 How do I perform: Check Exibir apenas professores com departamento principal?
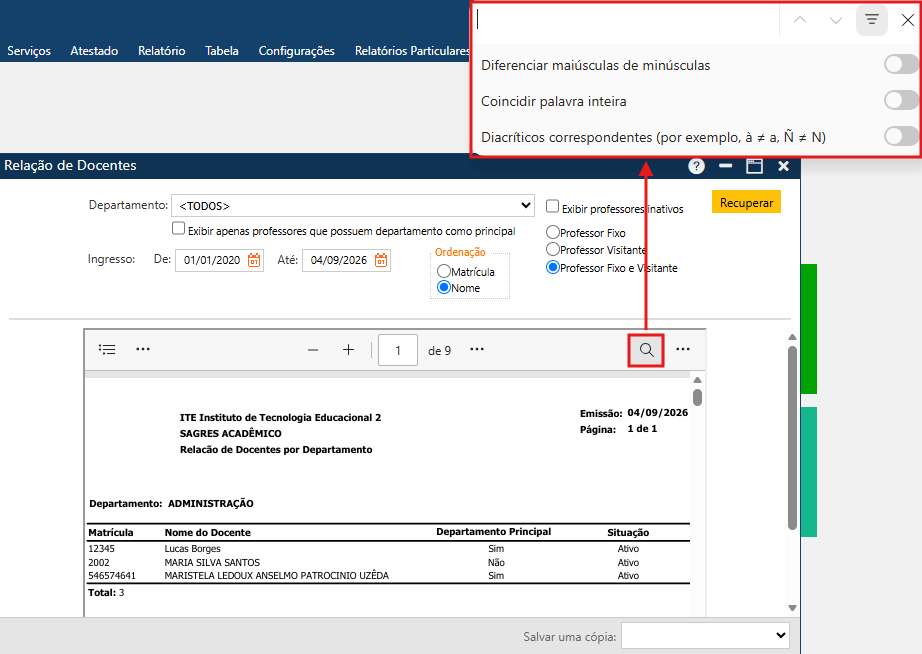point(178,228)
